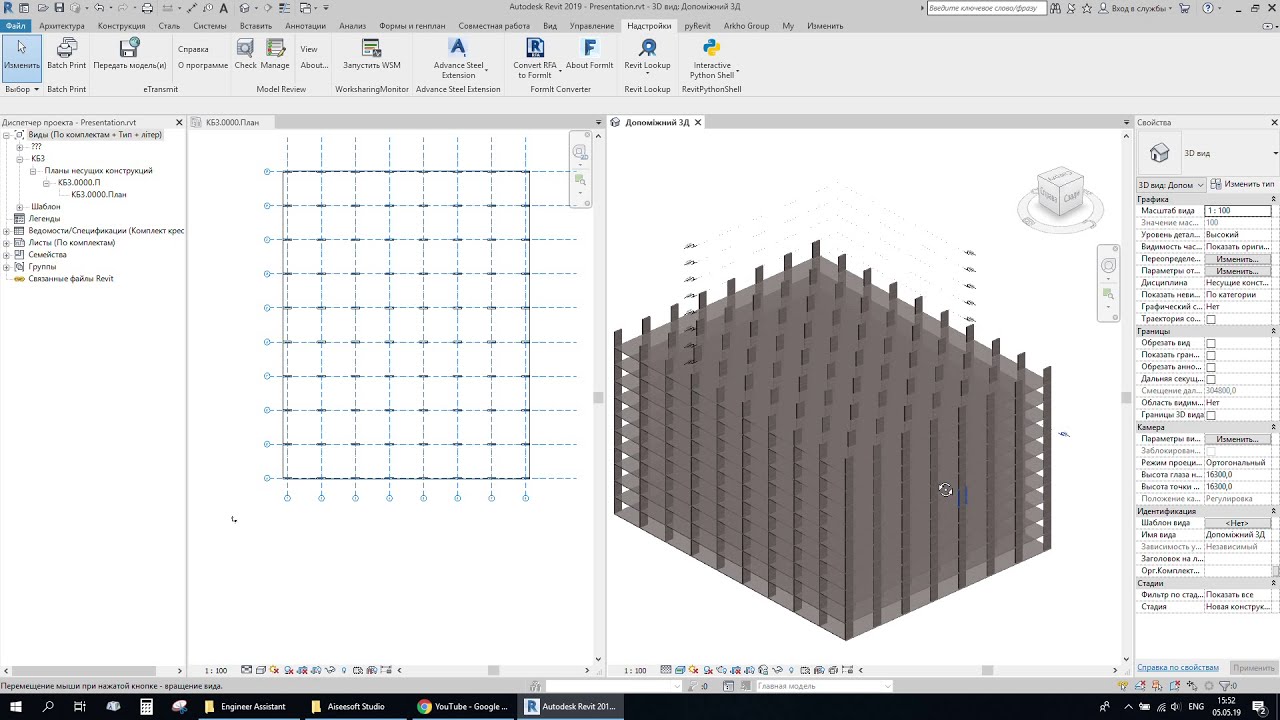Open notification center on taskbar
Screen dimensions: 1280x720
[1260, 706]
